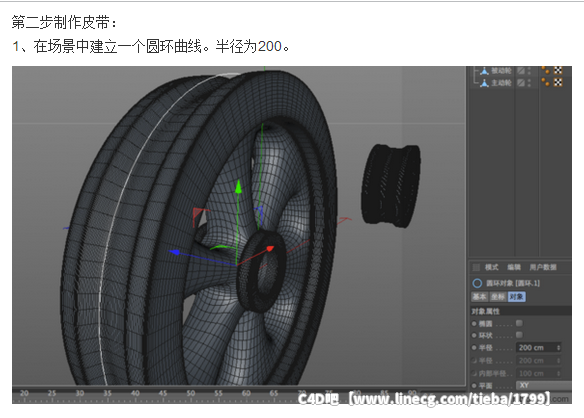This screenshot has height=418, width=584.
Task: Click the greyed-out 内部半径 100 cm field
Action: (538, 373)
